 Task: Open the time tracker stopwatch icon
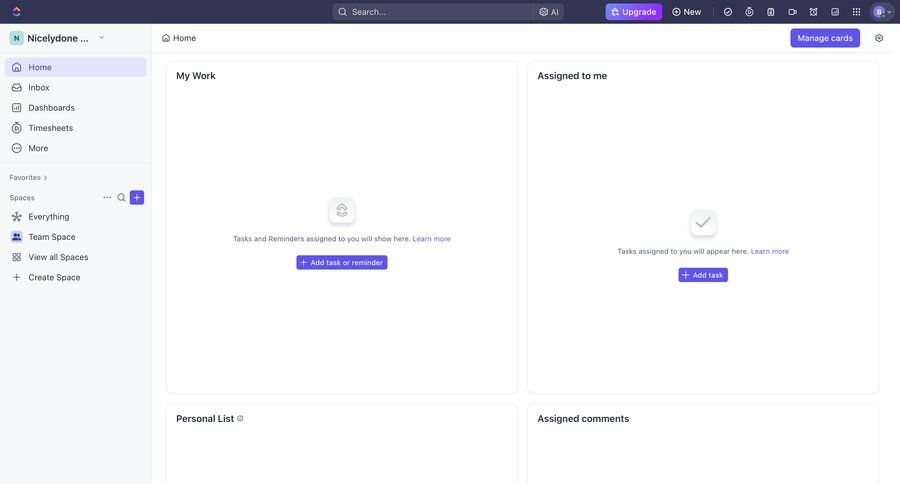pyautogui.click(x=749, y=12)
